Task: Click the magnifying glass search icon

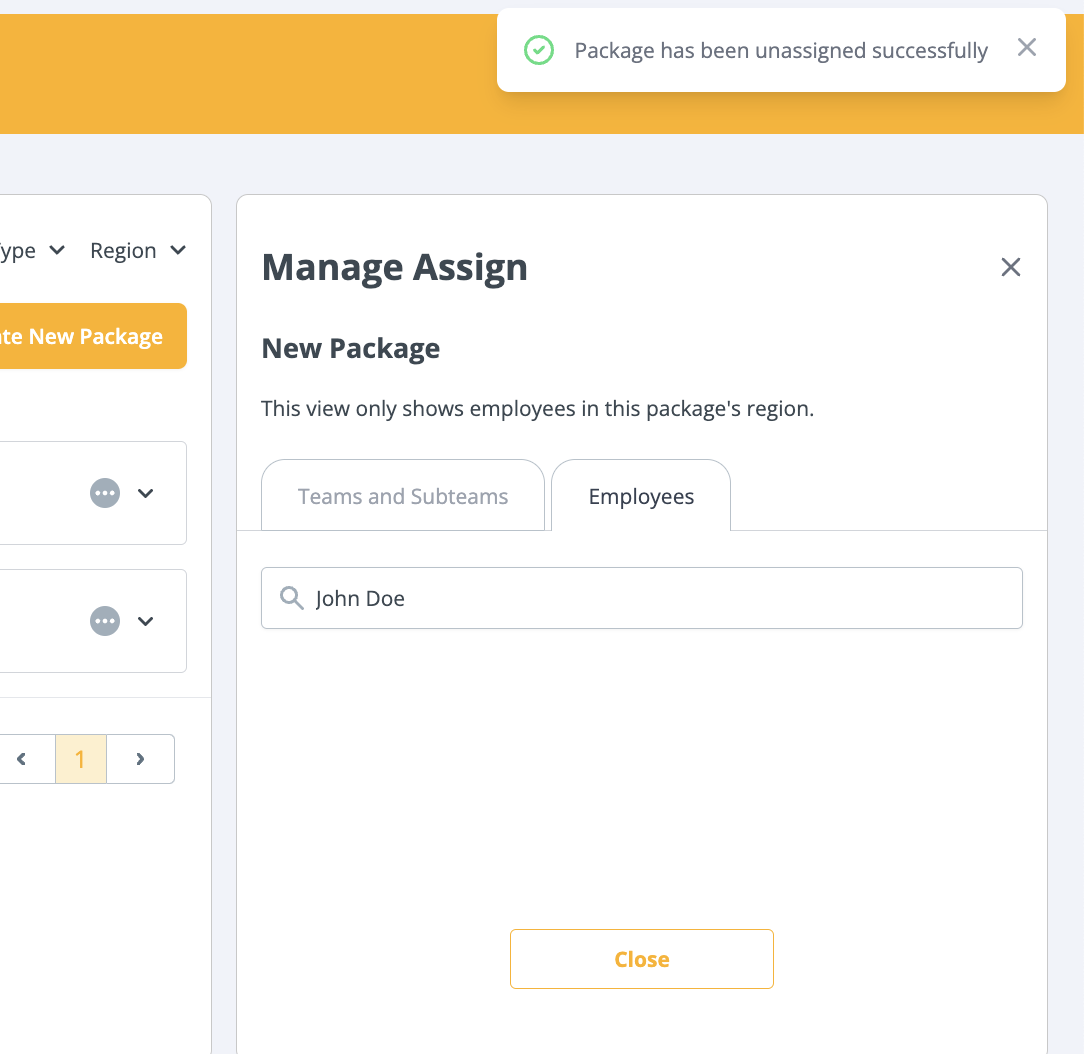Action: 292,598
